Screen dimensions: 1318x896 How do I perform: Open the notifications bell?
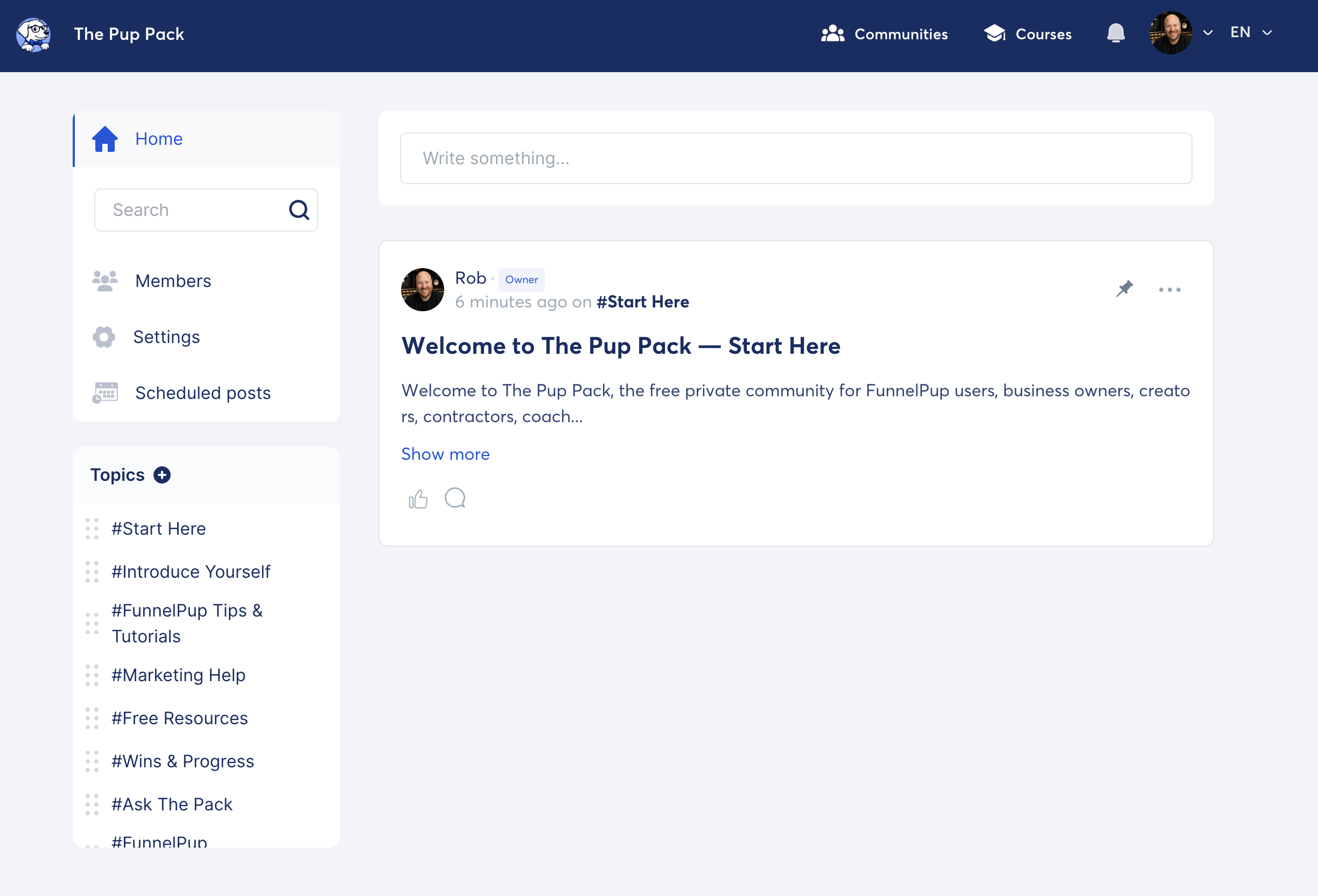coord(1116,33)
